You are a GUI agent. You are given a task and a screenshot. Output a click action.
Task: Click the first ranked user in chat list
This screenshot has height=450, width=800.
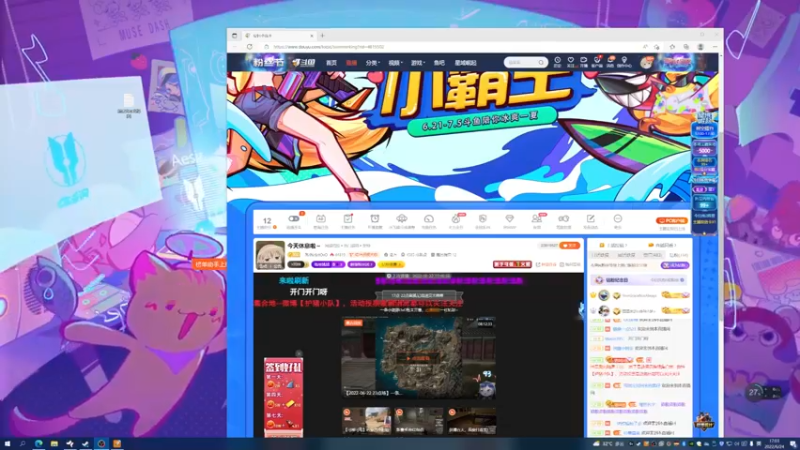pos(640,295)
